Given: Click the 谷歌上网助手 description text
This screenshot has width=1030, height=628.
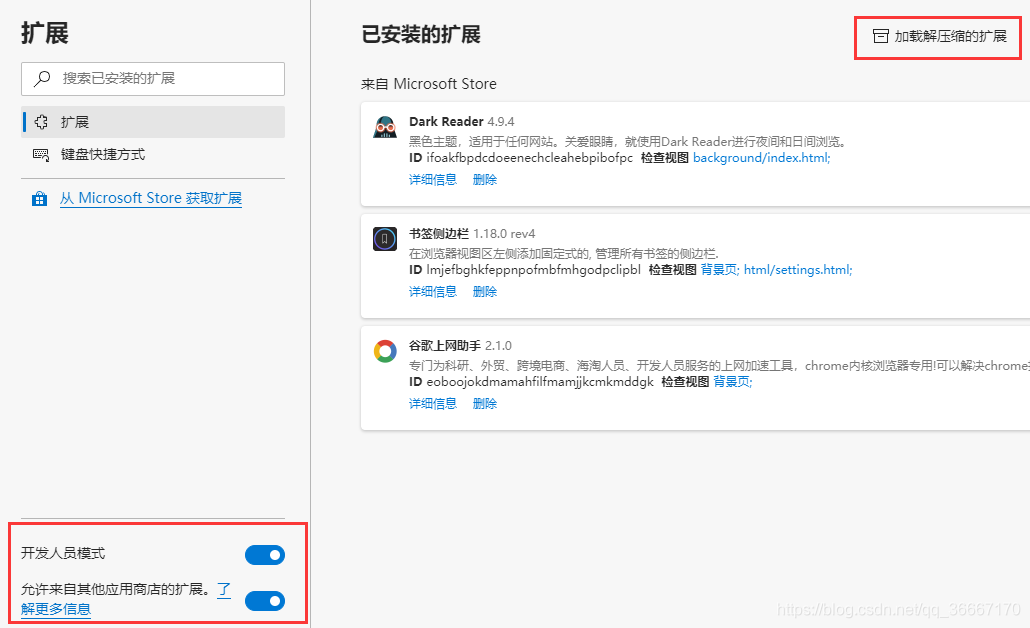Looking at the screenshot, I should (x=719, y=365).
